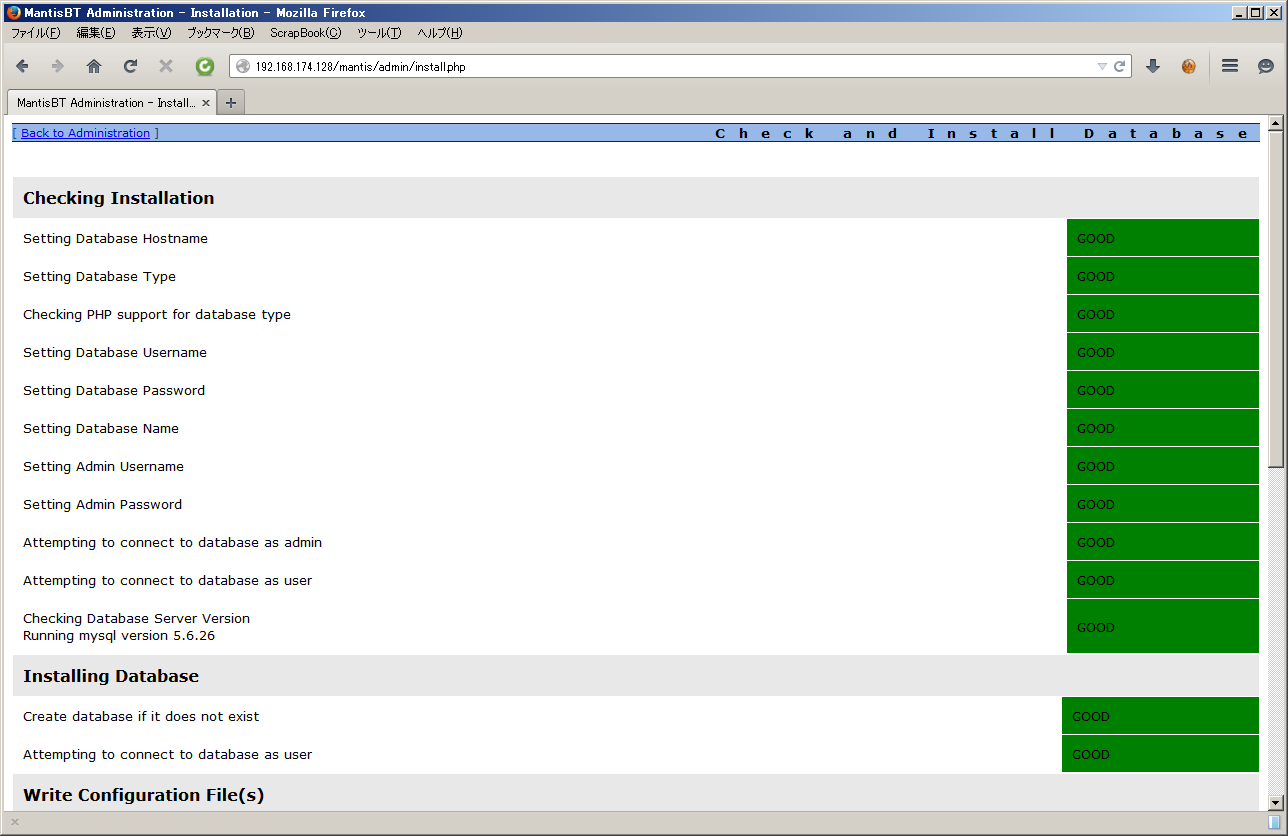
Task: Click the site identity globe icon in address bar
Action: 243,67
